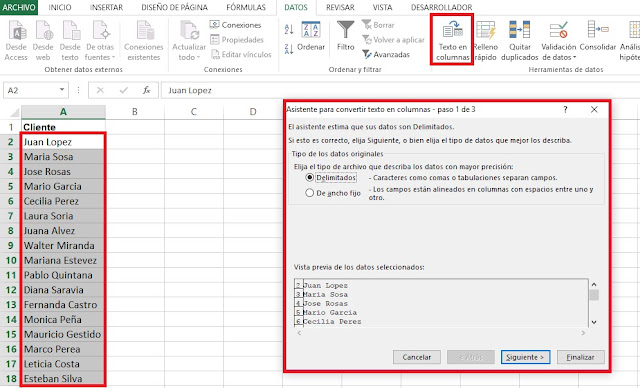Open Avanzadas filter options
The height and width of the screenshot is (388, 640).
coord(386,54)
